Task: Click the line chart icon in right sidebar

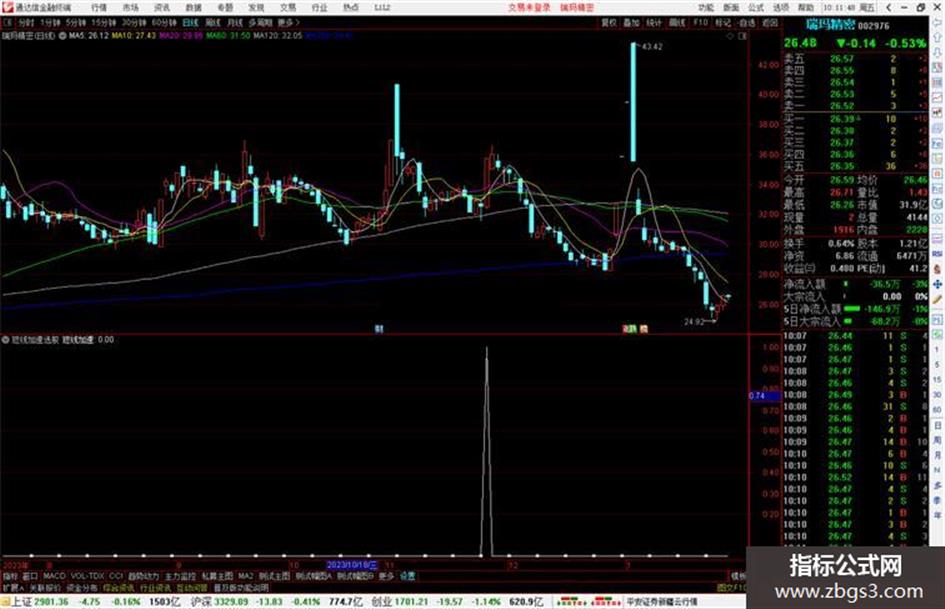Action: point(937,97)
